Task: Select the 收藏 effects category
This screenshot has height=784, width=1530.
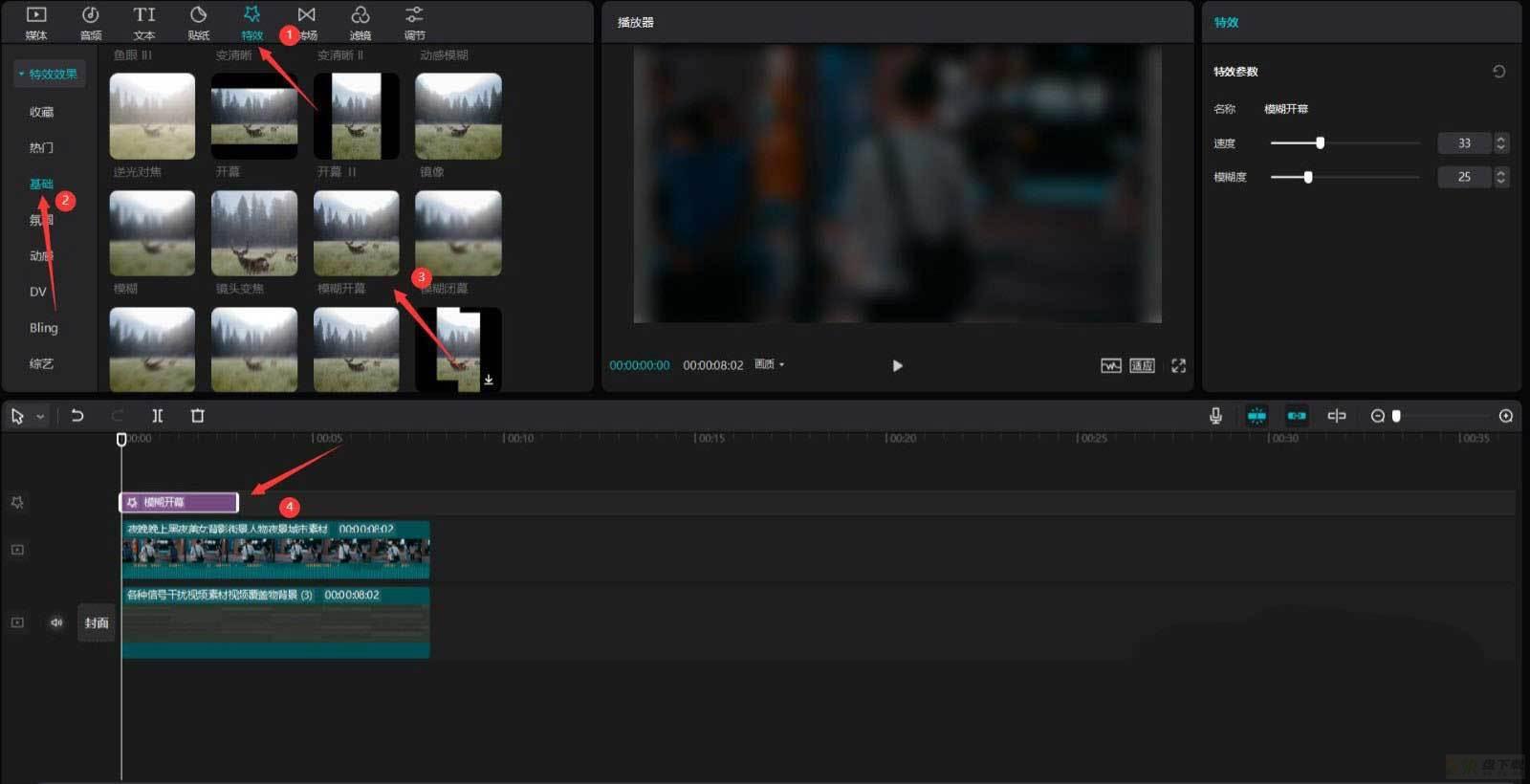Action: [x=41, y=112]
